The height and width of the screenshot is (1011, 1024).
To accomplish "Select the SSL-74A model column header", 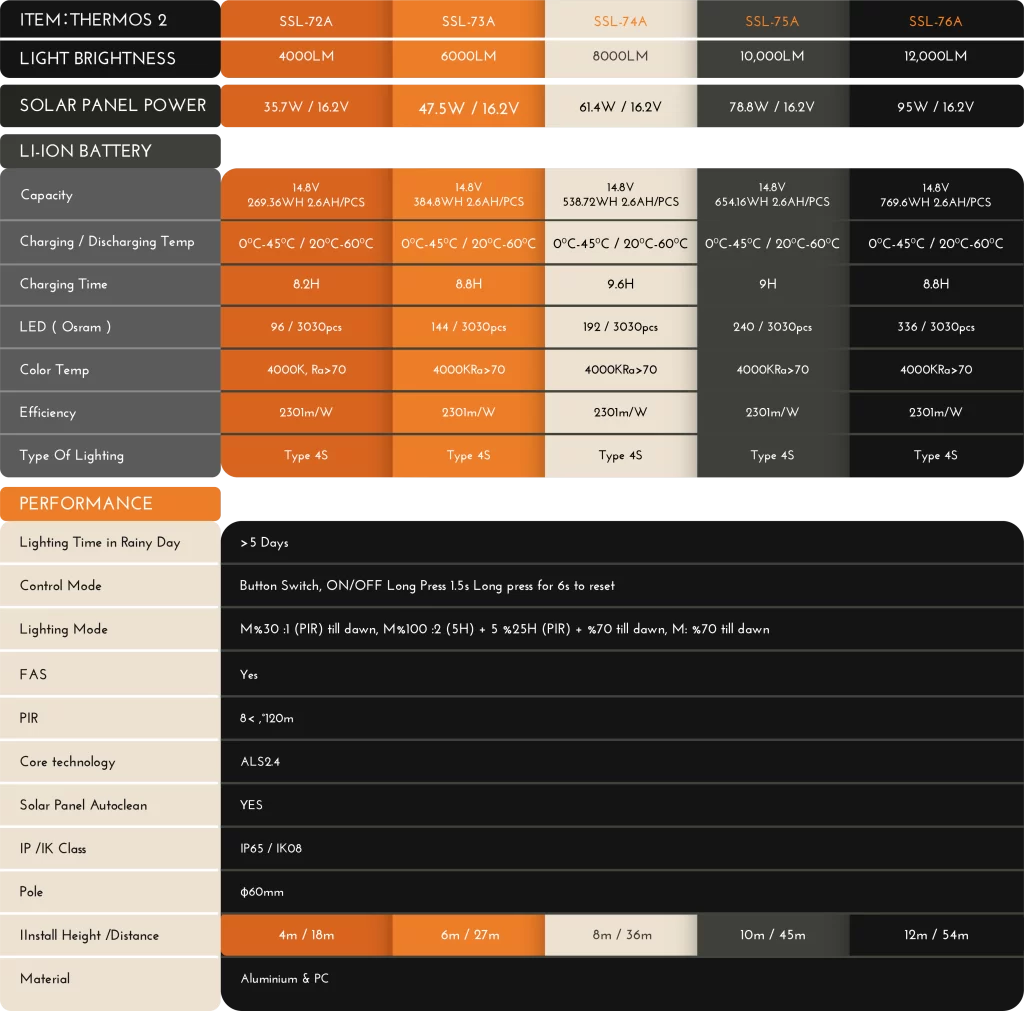I will (x=620, y=21).
